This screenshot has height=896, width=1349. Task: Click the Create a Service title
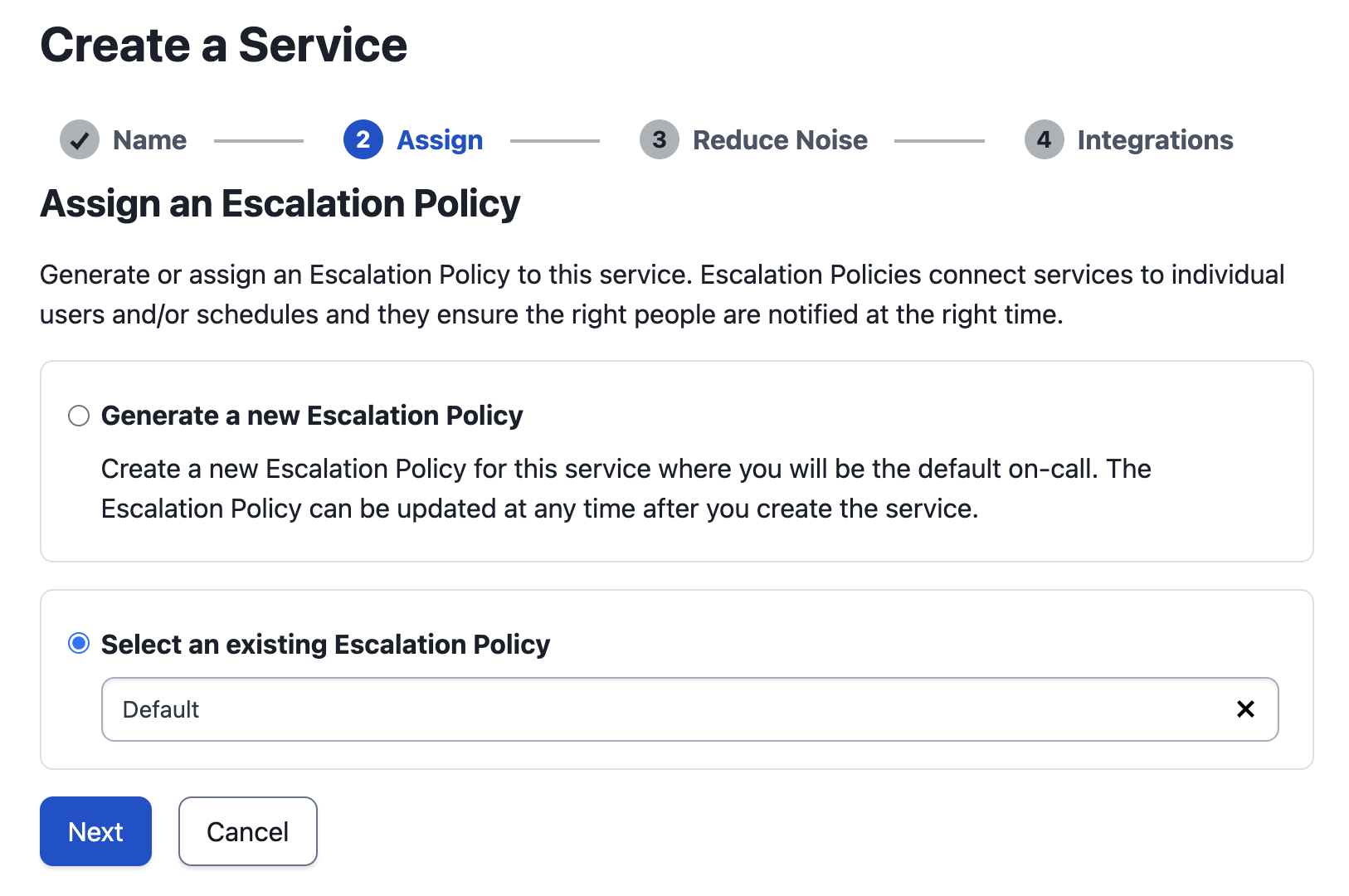[x=224, y=45]
